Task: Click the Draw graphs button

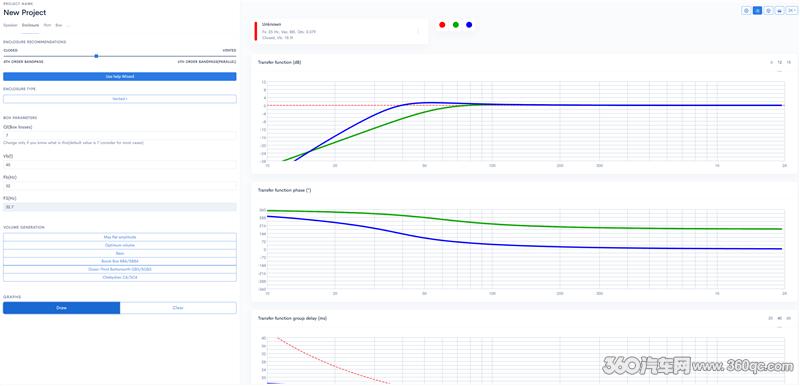Action: [62, 308]
